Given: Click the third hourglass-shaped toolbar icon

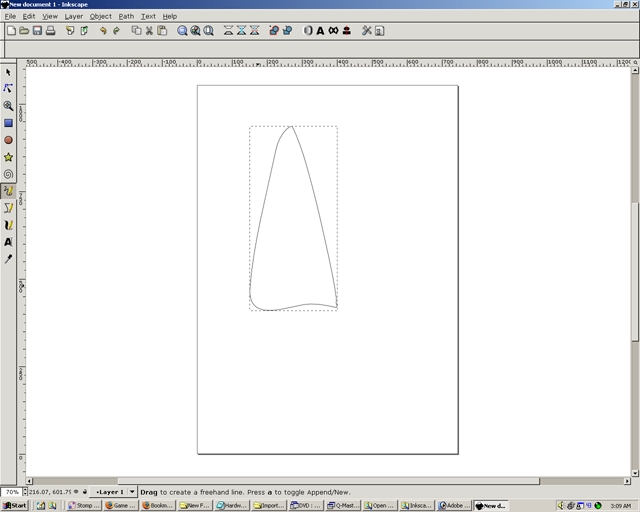Looking at the screenshot, I should click(255, 31).
